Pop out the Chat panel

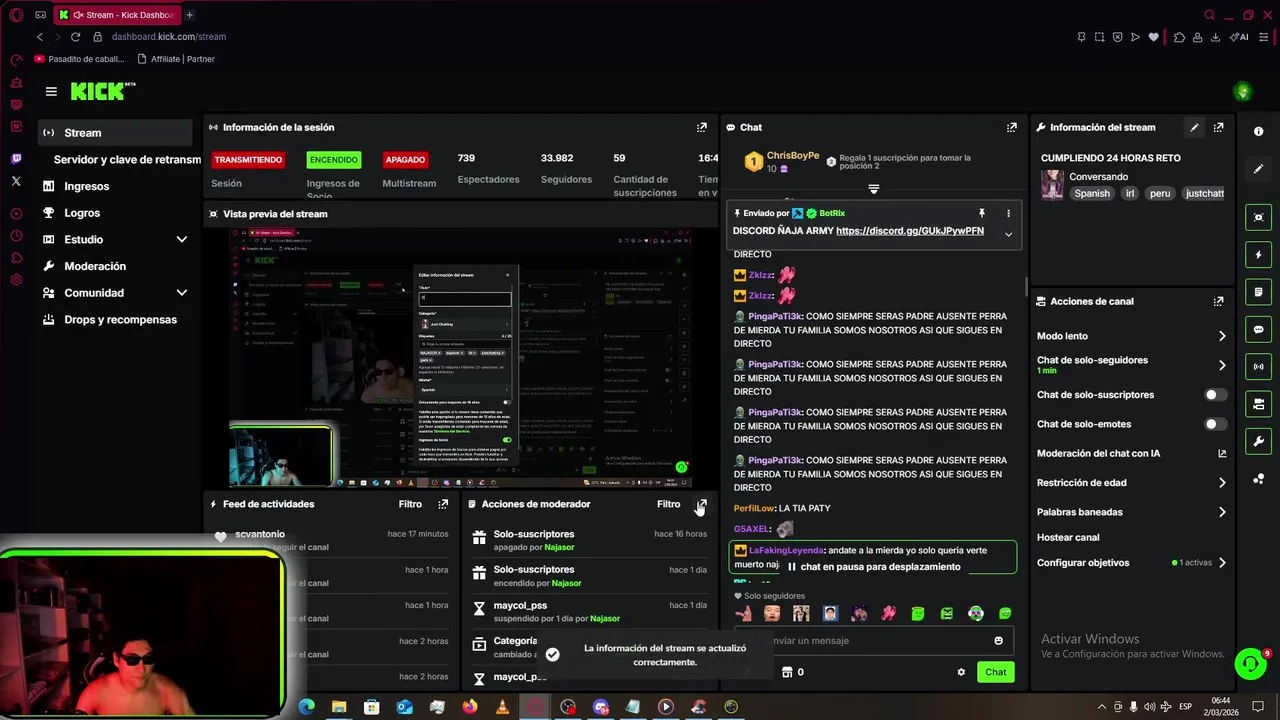coord(1012,127)
